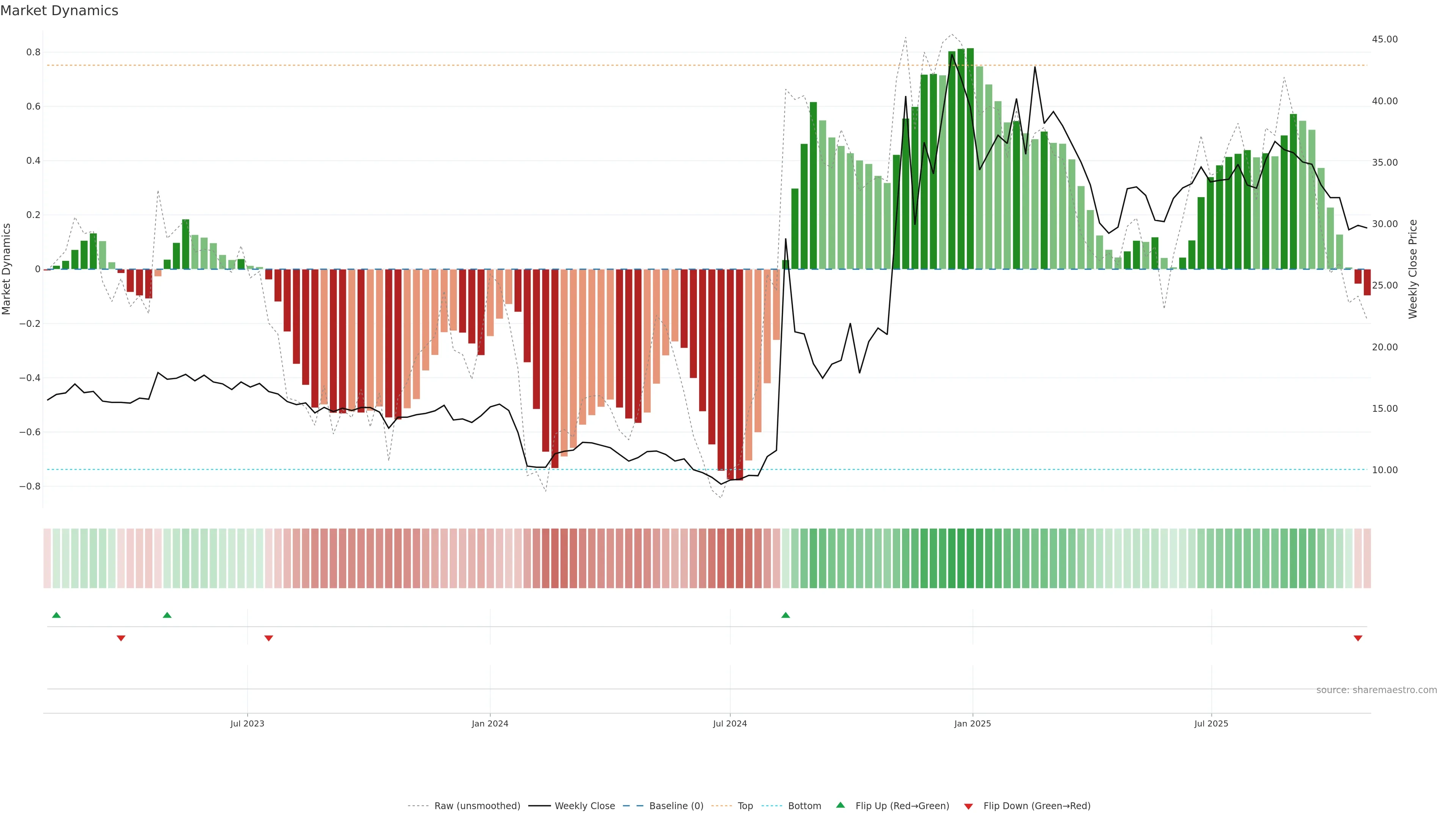
Task: Click the Flip Up green triangle legend icon
Action: (x=841, y=805)
